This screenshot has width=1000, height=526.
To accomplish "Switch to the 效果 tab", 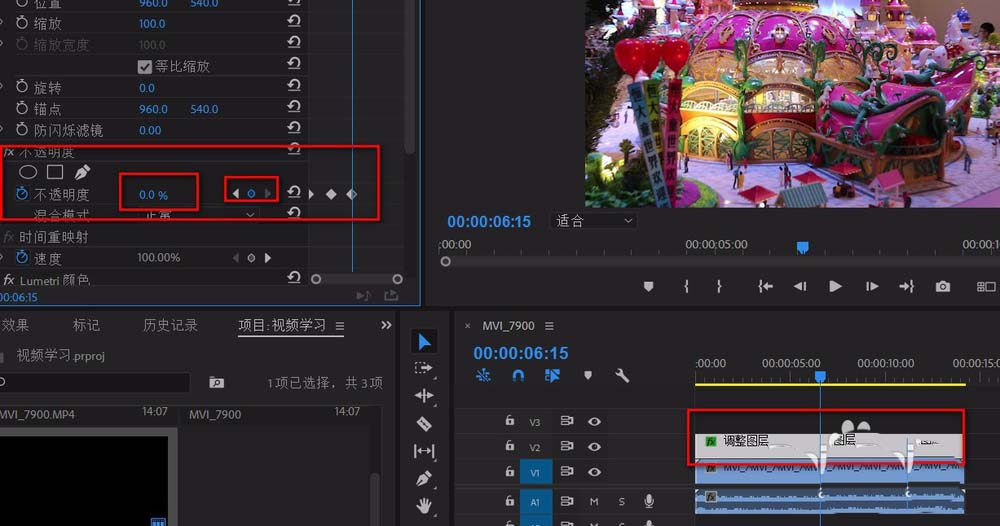I will pos(15,325).
